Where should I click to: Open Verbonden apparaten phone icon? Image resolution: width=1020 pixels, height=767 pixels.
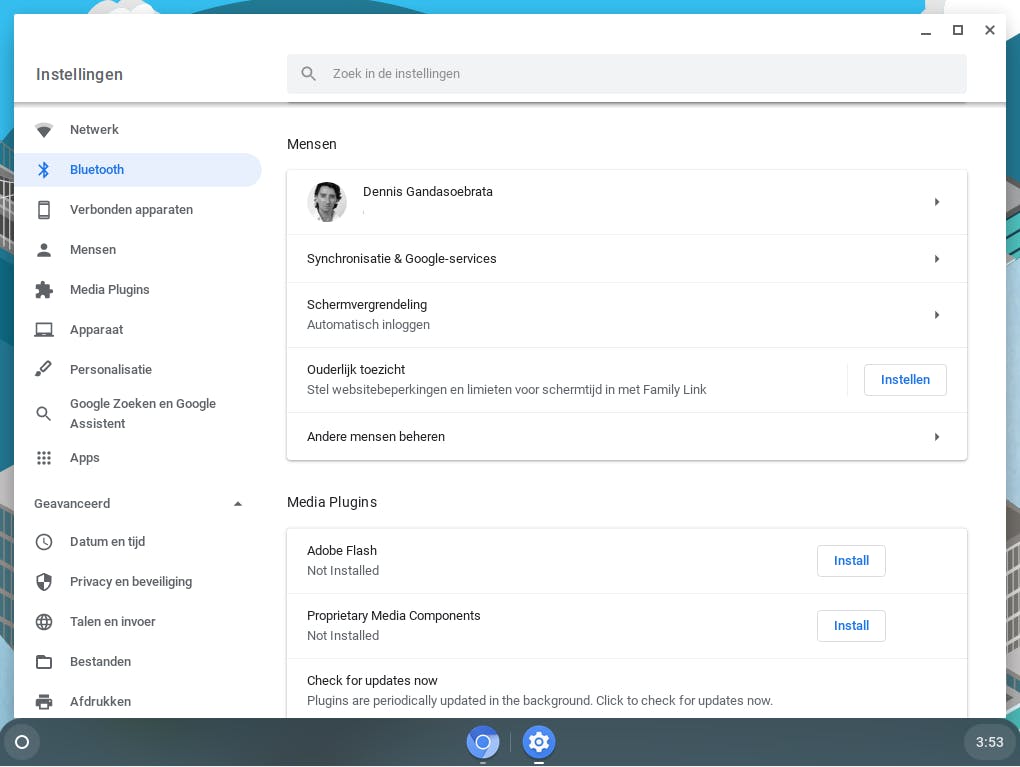click(x=44, y=210)
